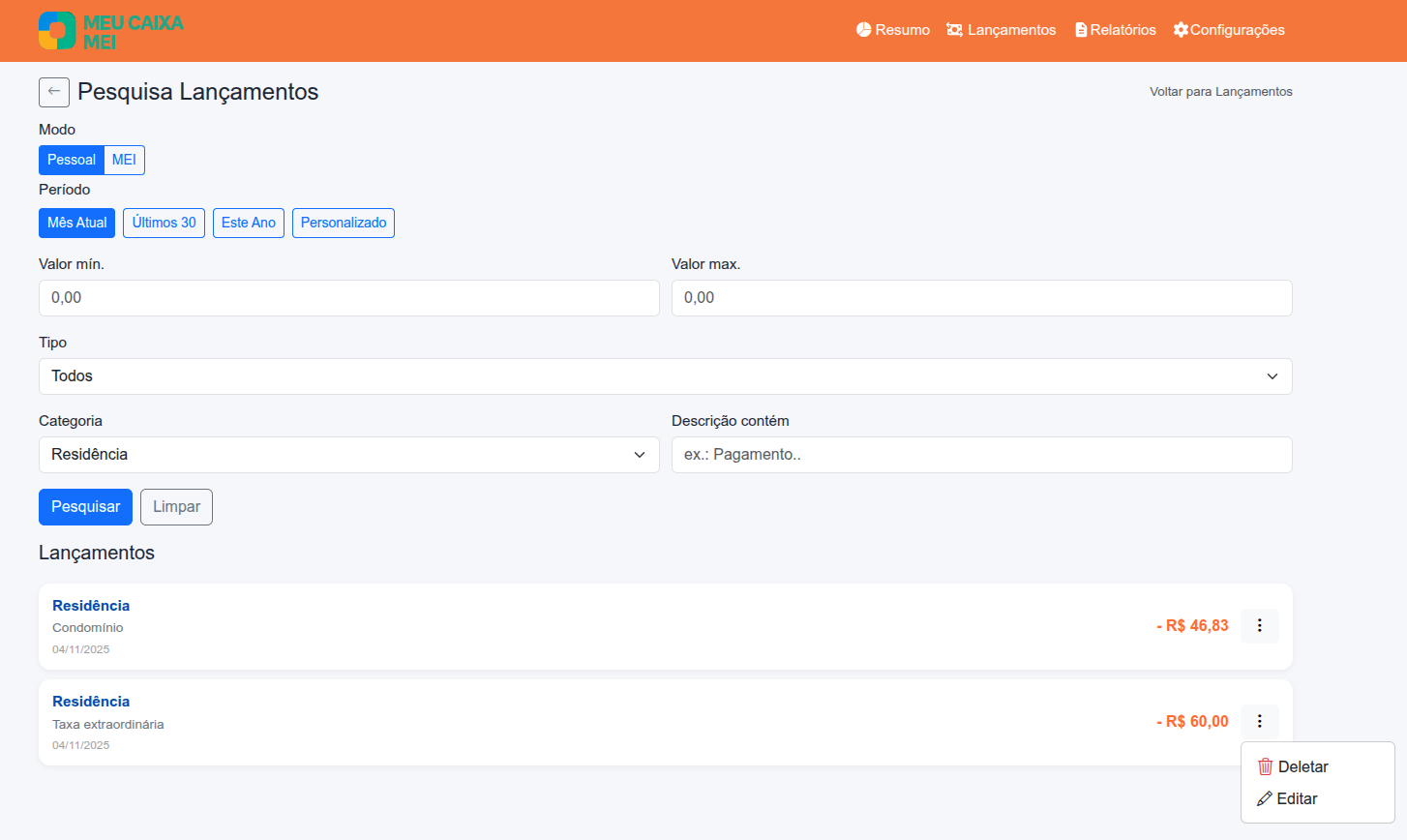Choose the Personalizado period option

point(343,223)
